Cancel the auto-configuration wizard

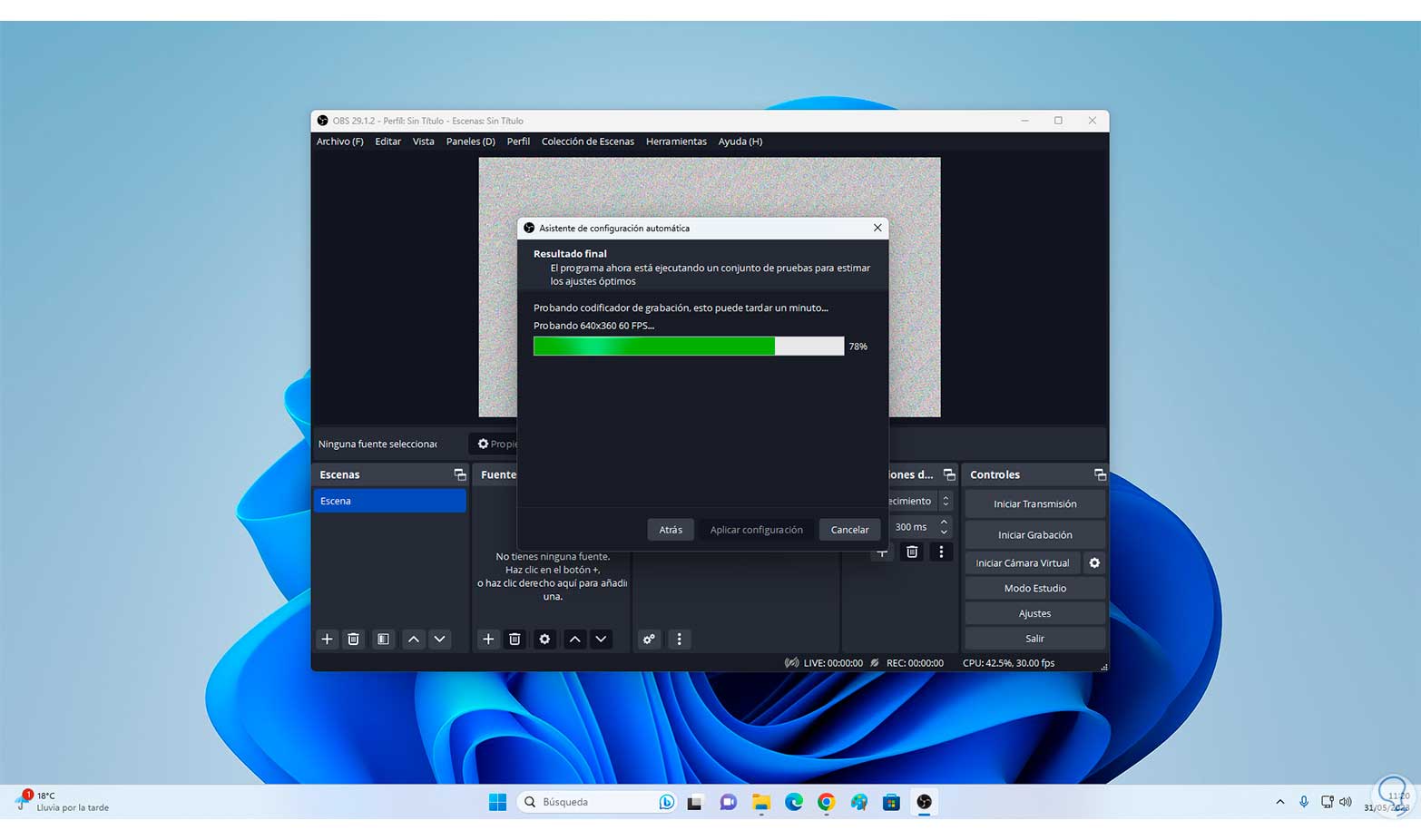point(849,530)
